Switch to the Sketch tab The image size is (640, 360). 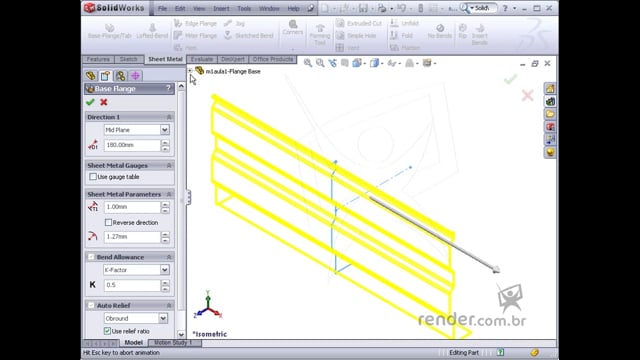coord(129,59)
